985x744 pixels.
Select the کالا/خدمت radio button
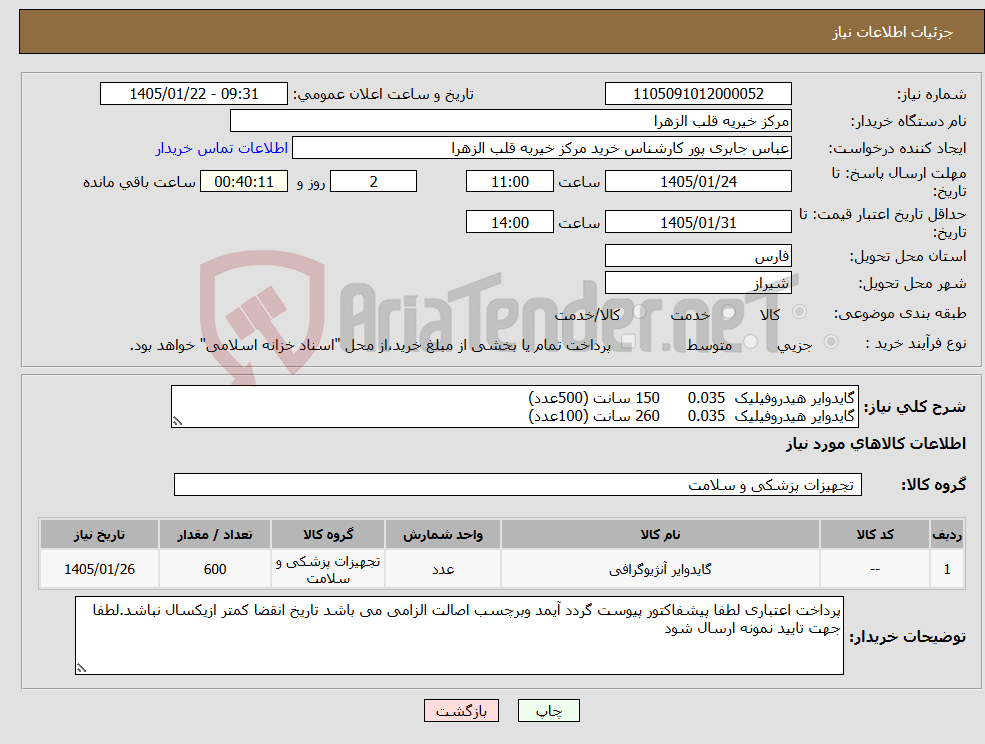coord(639,311)
